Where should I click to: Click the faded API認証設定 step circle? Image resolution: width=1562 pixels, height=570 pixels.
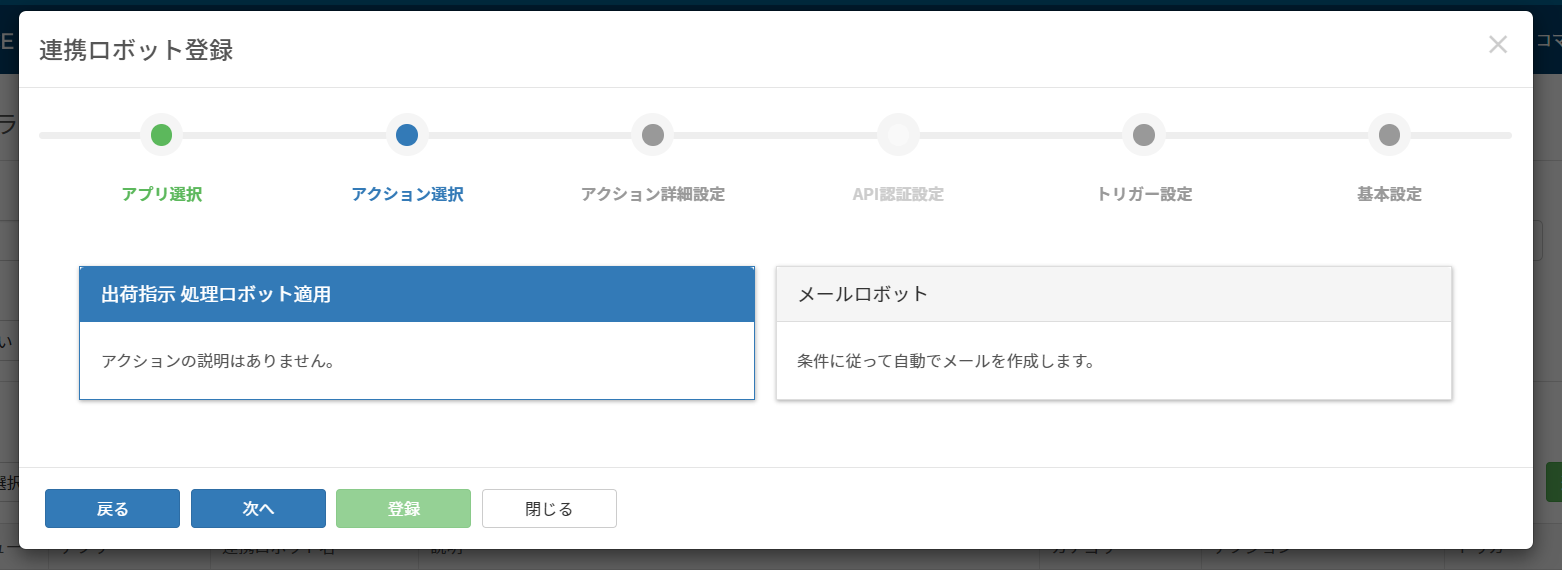[898, 135]
